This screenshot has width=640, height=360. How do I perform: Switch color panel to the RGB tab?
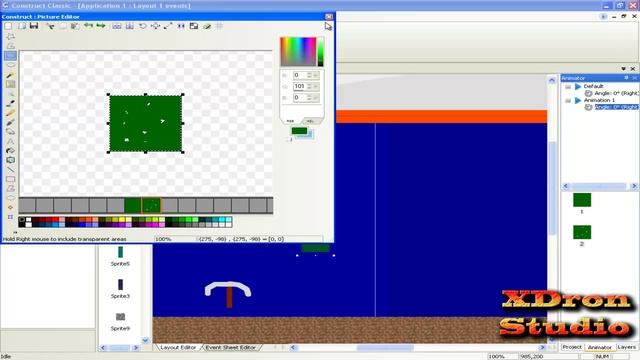click(290, 121)
